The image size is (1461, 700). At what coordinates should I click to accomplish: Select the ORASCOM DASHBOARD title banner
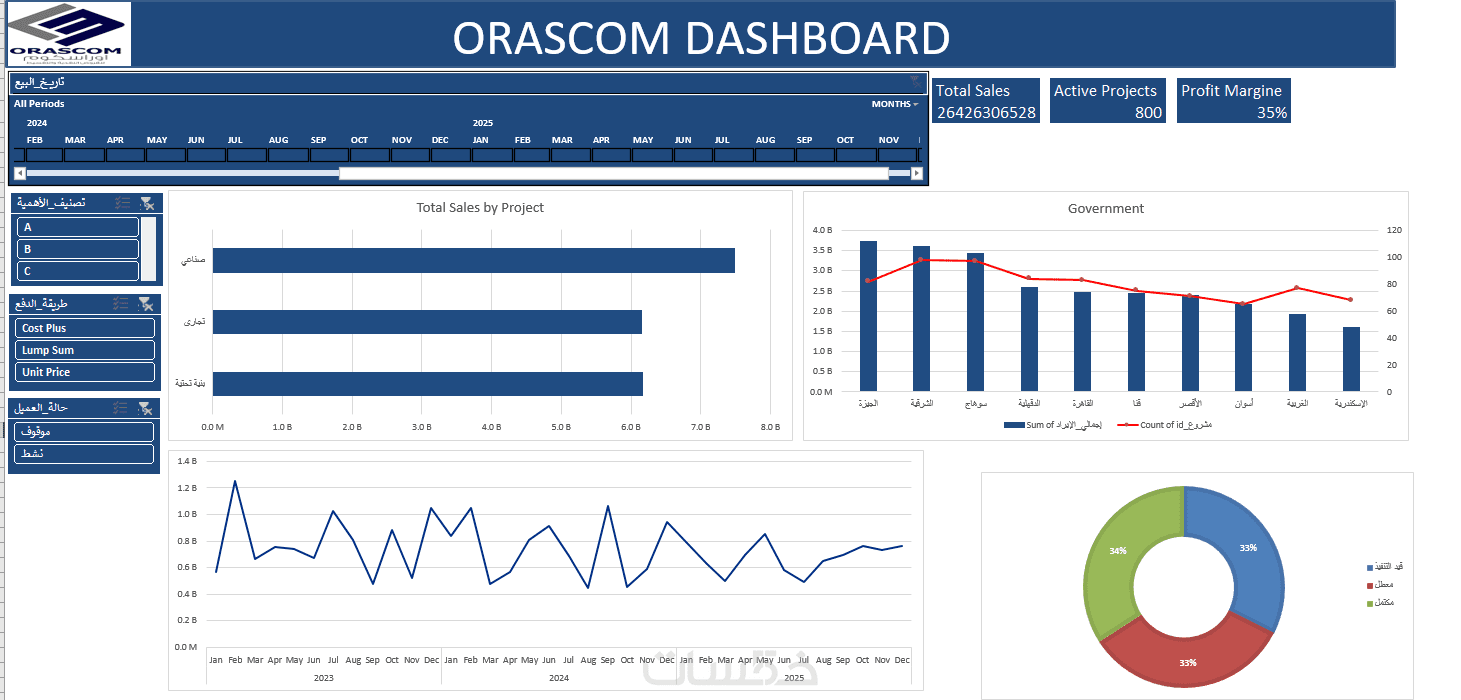click(x=701, y=37)
